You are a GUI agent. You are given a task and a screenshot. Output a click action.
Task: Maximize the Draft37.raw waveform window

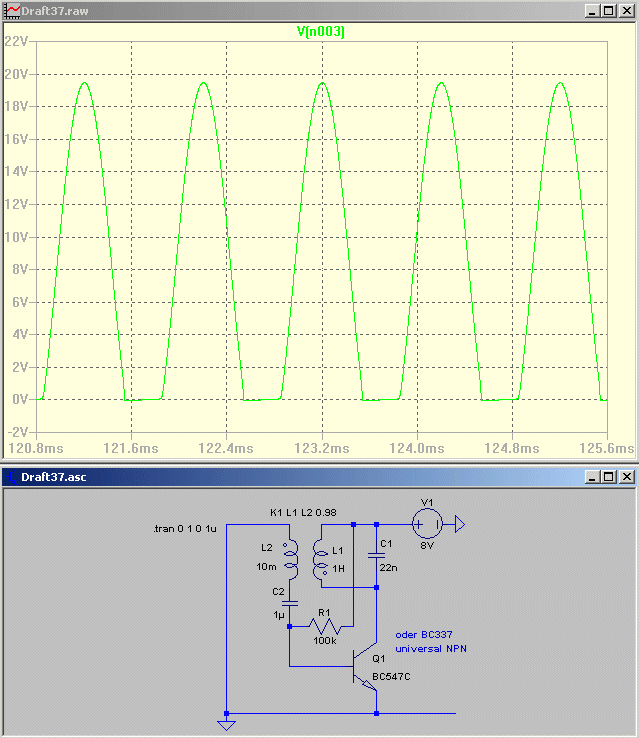[608, 11]
